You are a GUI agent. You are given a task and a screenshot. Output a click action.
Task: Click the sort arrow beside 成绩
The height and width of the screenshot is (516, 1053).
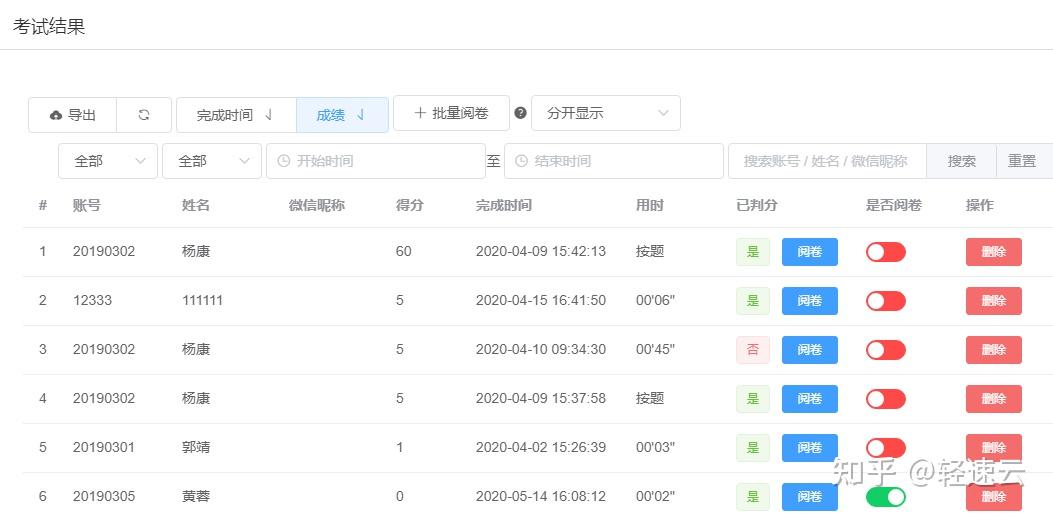pos(360,115)
